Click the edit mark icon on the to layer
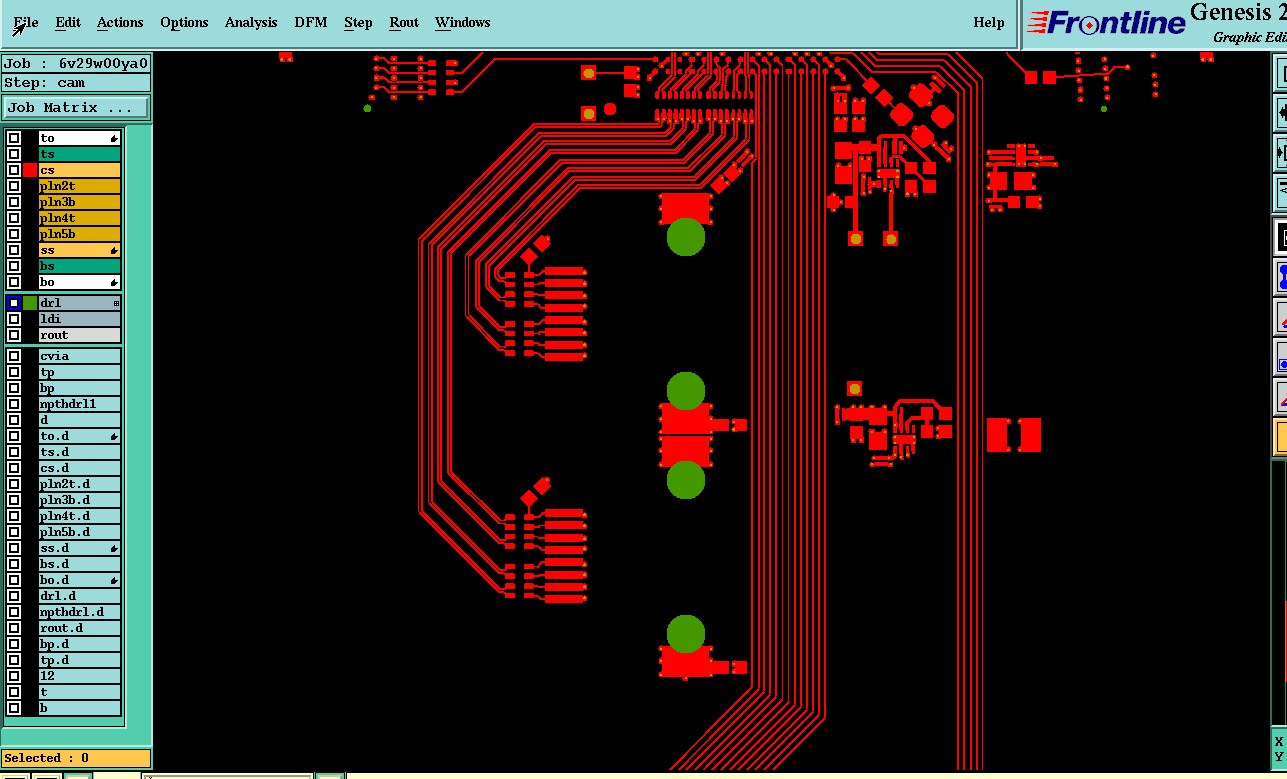Image resolution: width=1287 pixels, height=779 pixels. tap(115, 138)
